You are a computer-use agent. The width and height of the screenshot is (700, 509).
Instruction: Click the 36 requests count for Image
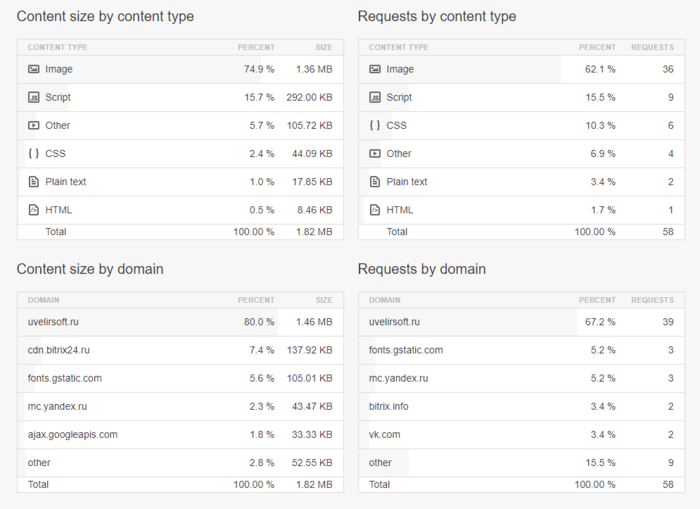[x=668, y=69]
